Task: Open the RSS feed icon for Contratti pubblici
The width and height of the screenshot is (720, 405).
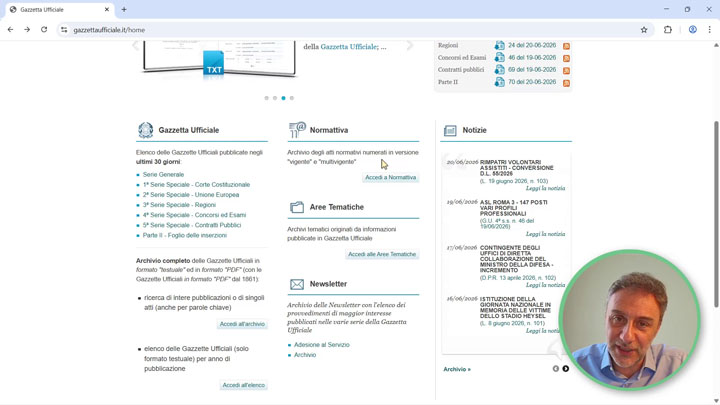Action: (566, 71)
